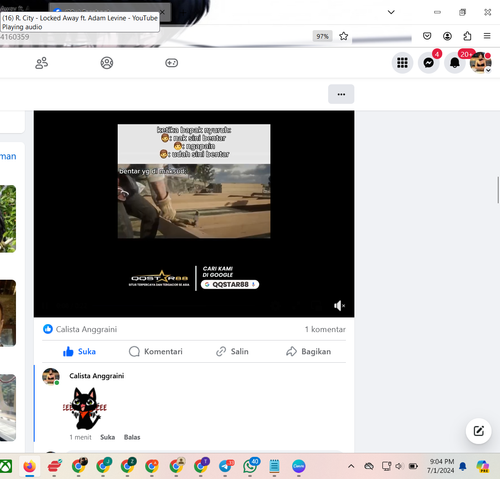The height and width of the screenshot is (479, 500).
Task: Share the post using Bagikan
Action: click(x=308, y=352)
